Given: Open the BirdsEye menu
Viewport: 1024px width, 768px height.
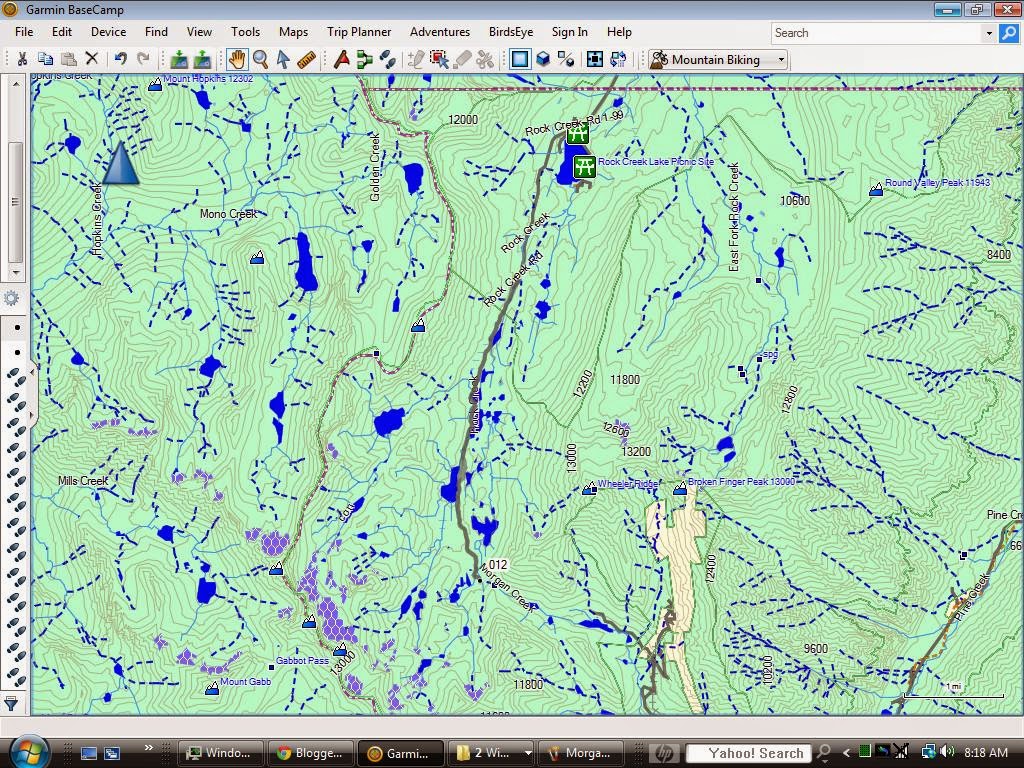Looking at the screenshot, I should click(x=511, y=31).
